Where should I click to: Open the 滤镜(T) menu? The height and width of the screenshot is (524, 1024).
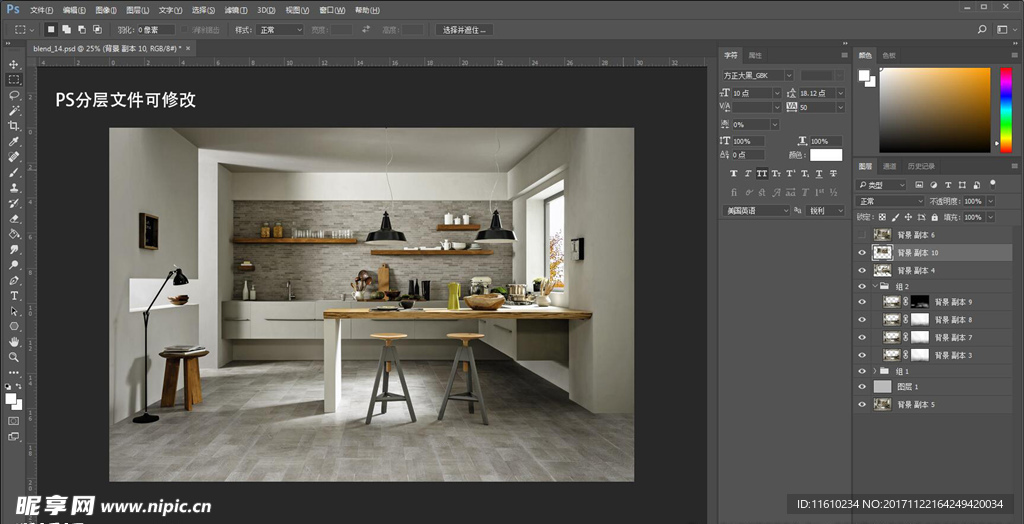click(x=237, y=10)
